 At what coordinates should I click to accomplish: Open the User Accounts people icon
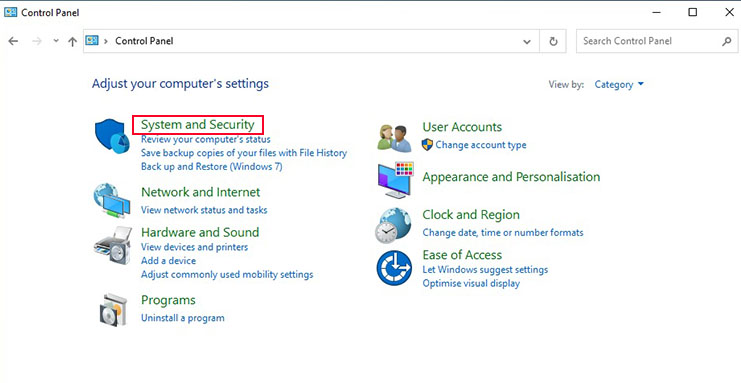point(395,138)
